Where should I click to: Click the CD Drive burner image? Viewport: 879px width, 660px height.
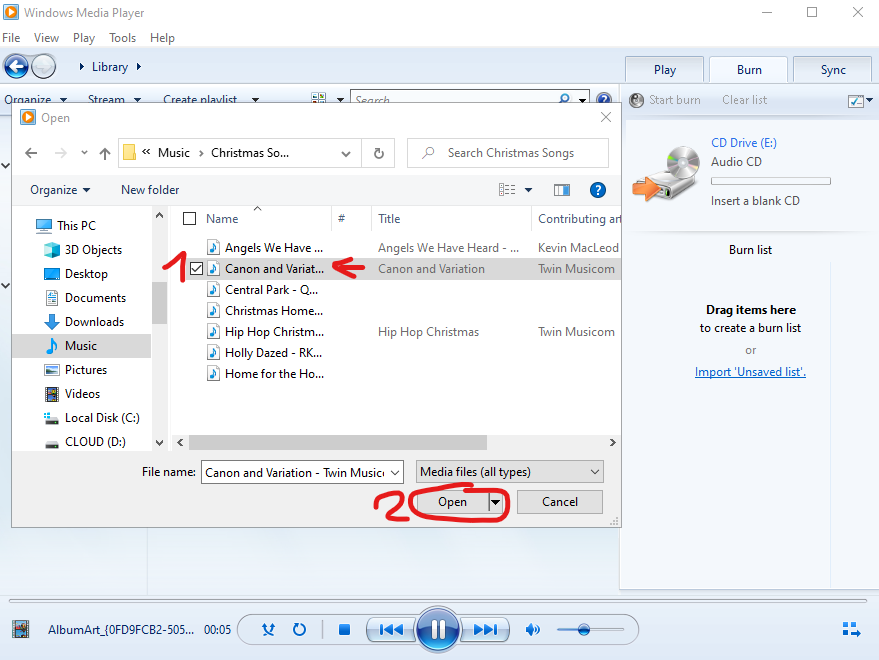tap(667, 173)
